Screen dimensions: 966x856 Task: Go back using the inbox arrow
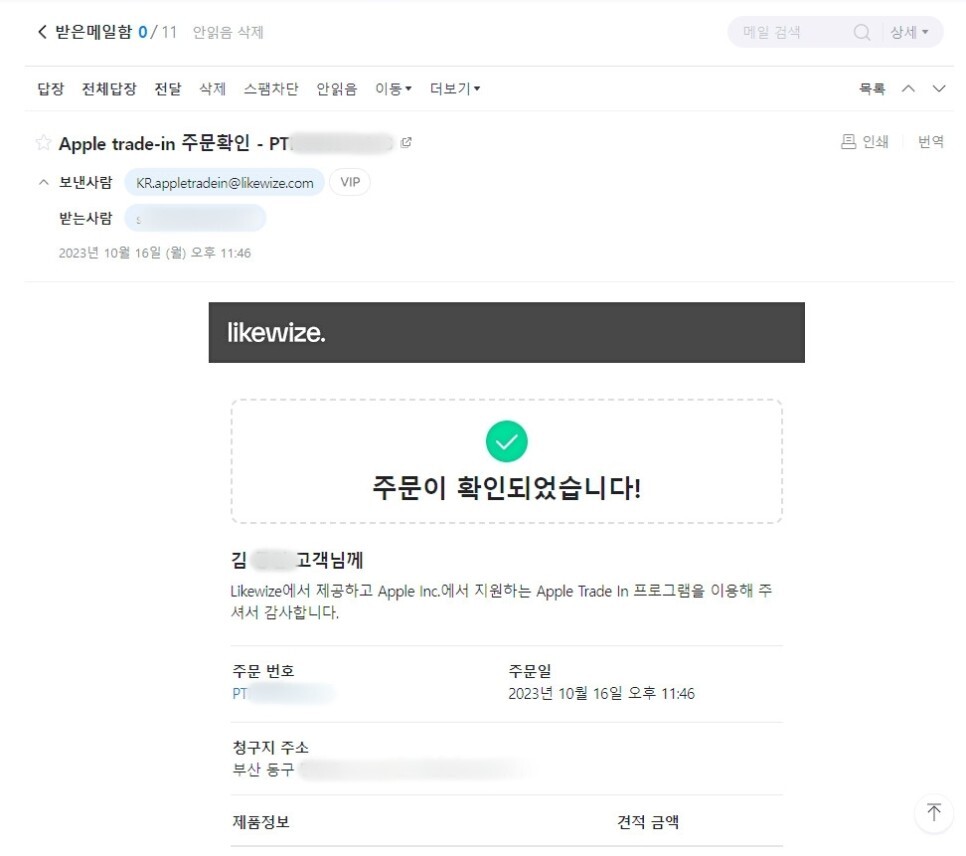(x=42, y=32)
